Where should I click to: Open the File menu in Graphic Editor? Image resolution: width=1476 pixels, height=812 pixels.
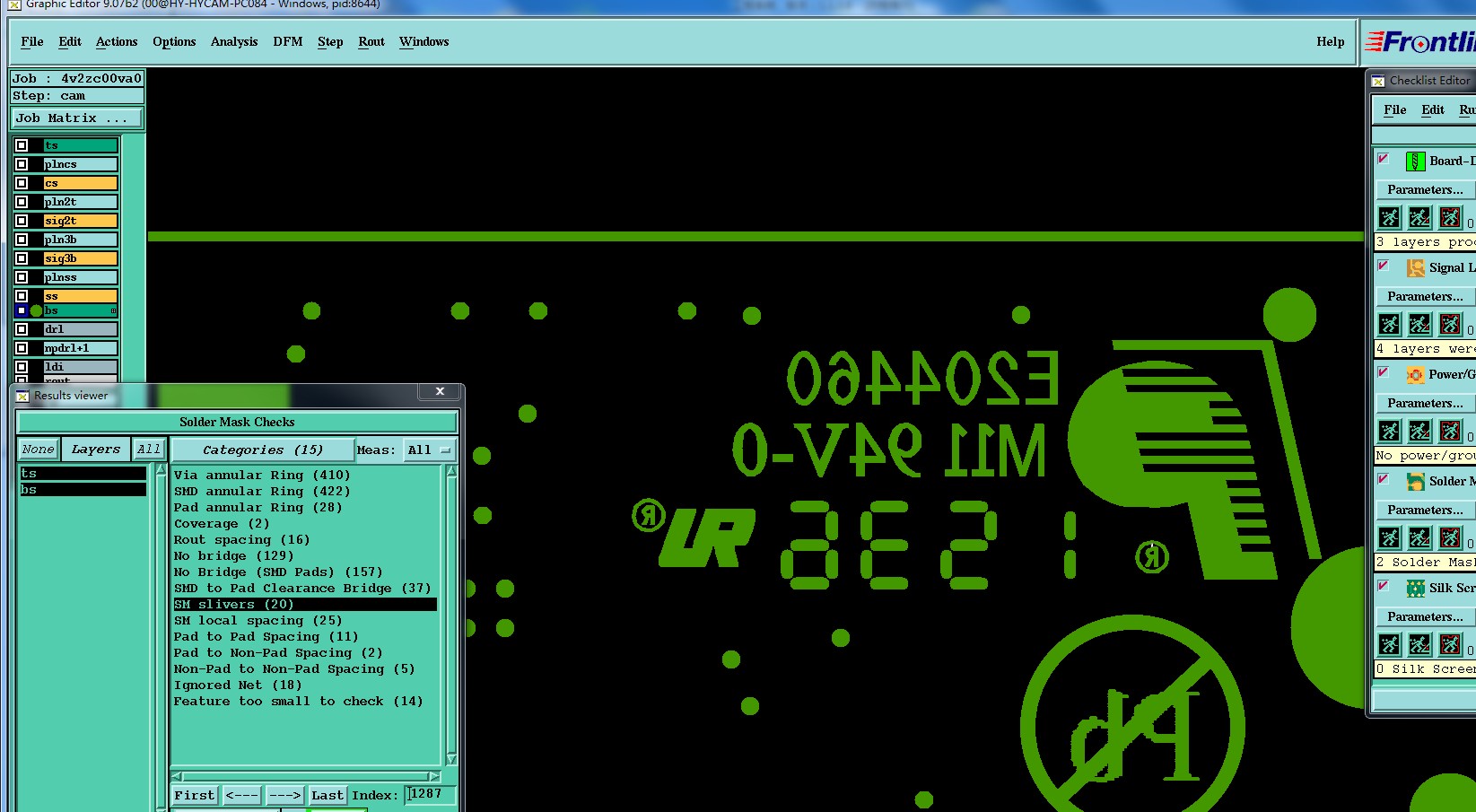[x=32, y=41]
